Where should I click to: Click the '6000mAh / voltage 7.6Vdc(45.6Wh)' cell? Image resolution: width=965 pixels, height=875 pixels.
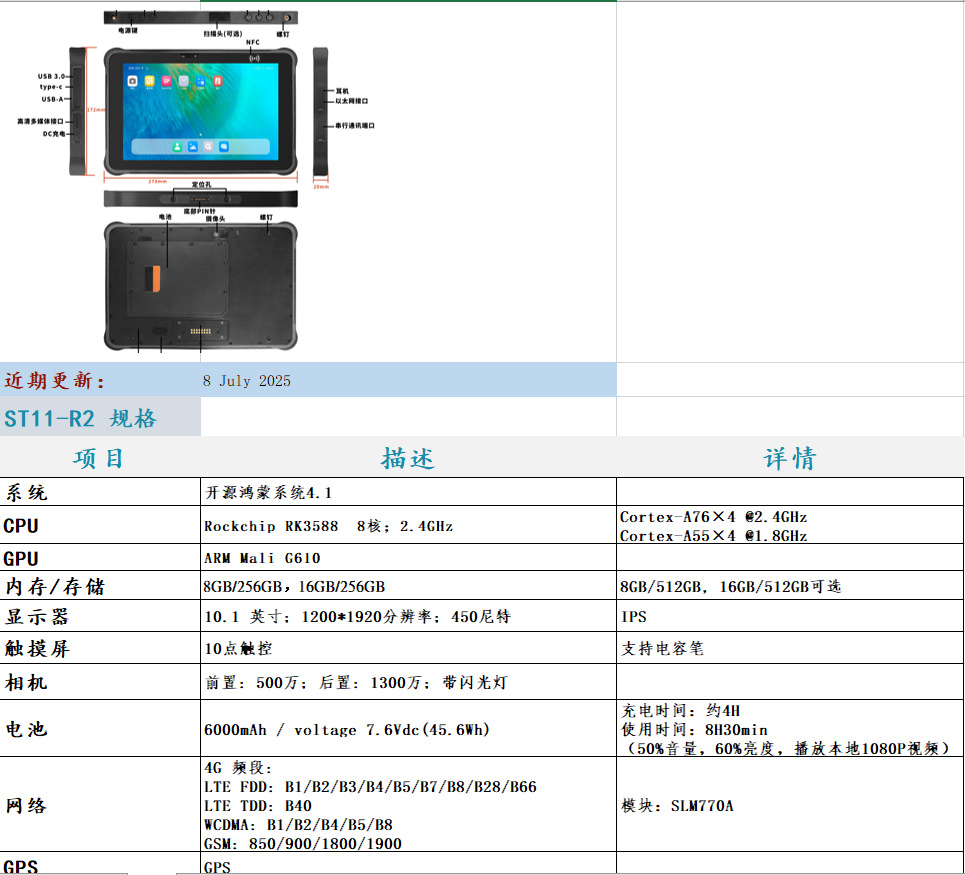408,729
